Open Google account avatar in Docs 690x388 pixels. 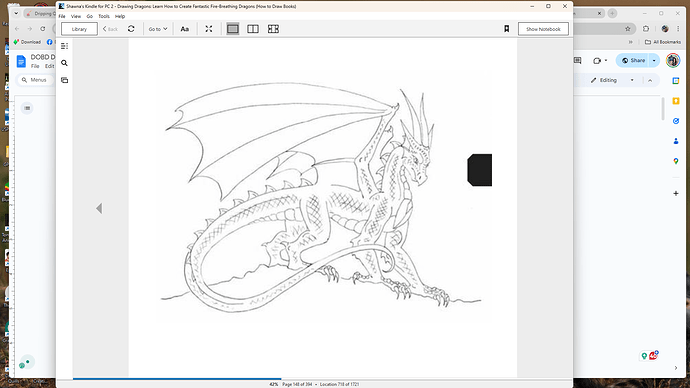tap(673, 60)
